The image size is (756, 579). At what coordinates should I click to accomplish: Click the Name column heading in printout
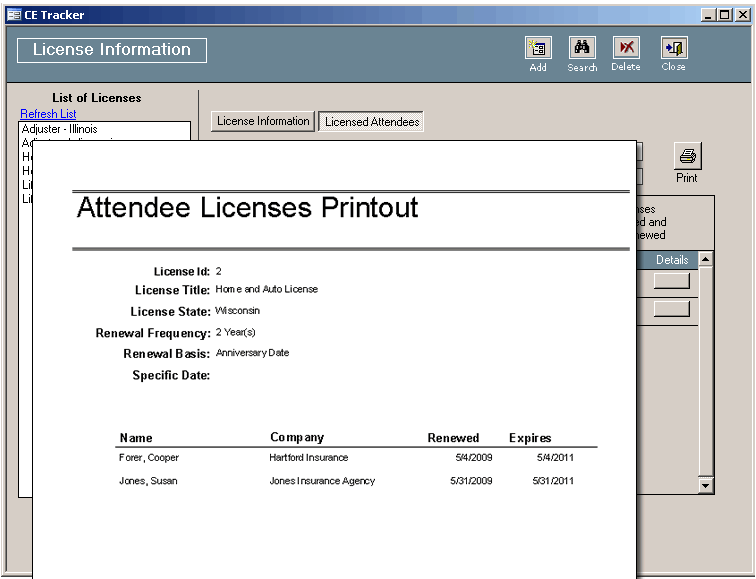click(x=136, y=438)
